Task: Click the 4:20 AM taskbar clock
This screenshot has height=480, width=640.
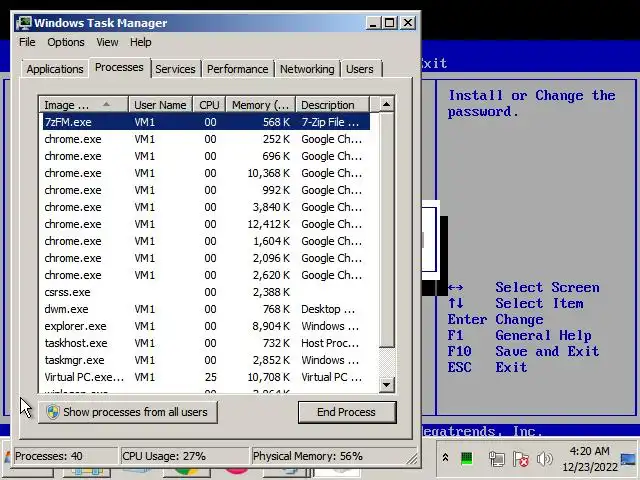Action: 590,451
